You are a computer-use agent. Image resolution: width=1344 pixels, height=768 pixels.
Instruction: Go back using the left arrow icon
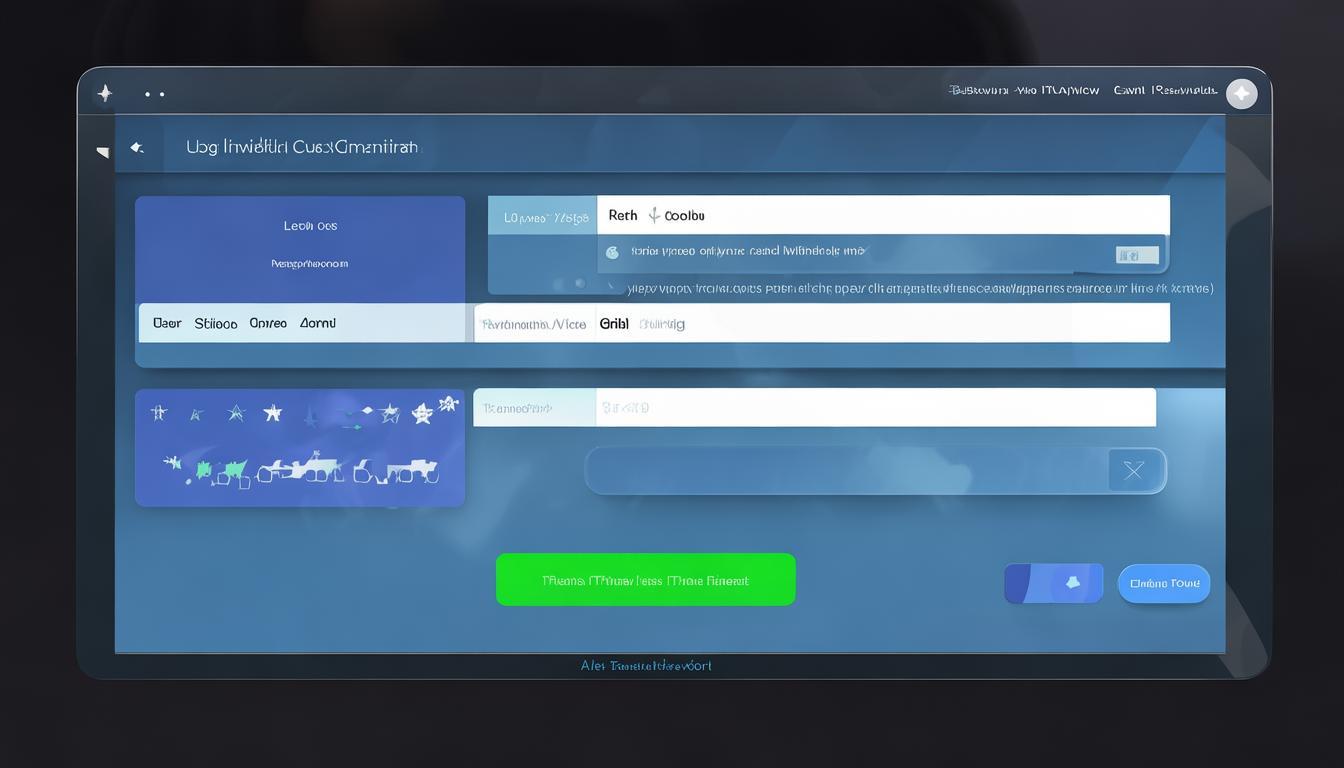[x=137, y=148]
